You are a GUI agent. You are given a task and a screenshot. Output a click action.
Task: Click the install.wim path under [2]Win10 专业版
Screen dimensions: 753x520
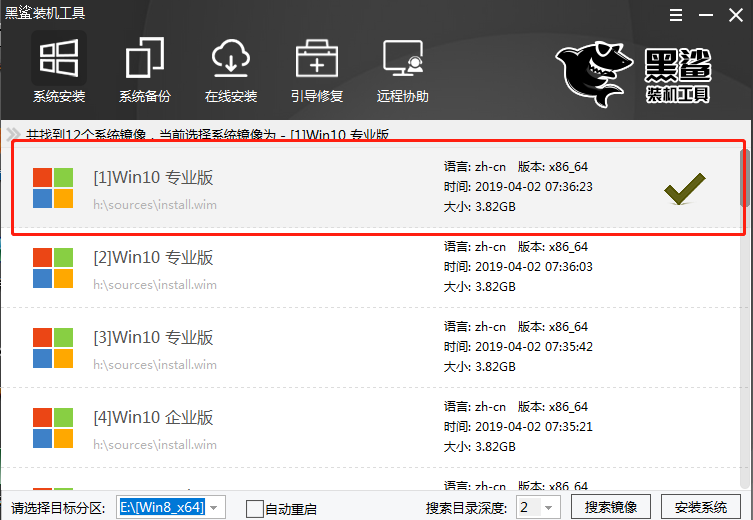click(x=155, y=285)
